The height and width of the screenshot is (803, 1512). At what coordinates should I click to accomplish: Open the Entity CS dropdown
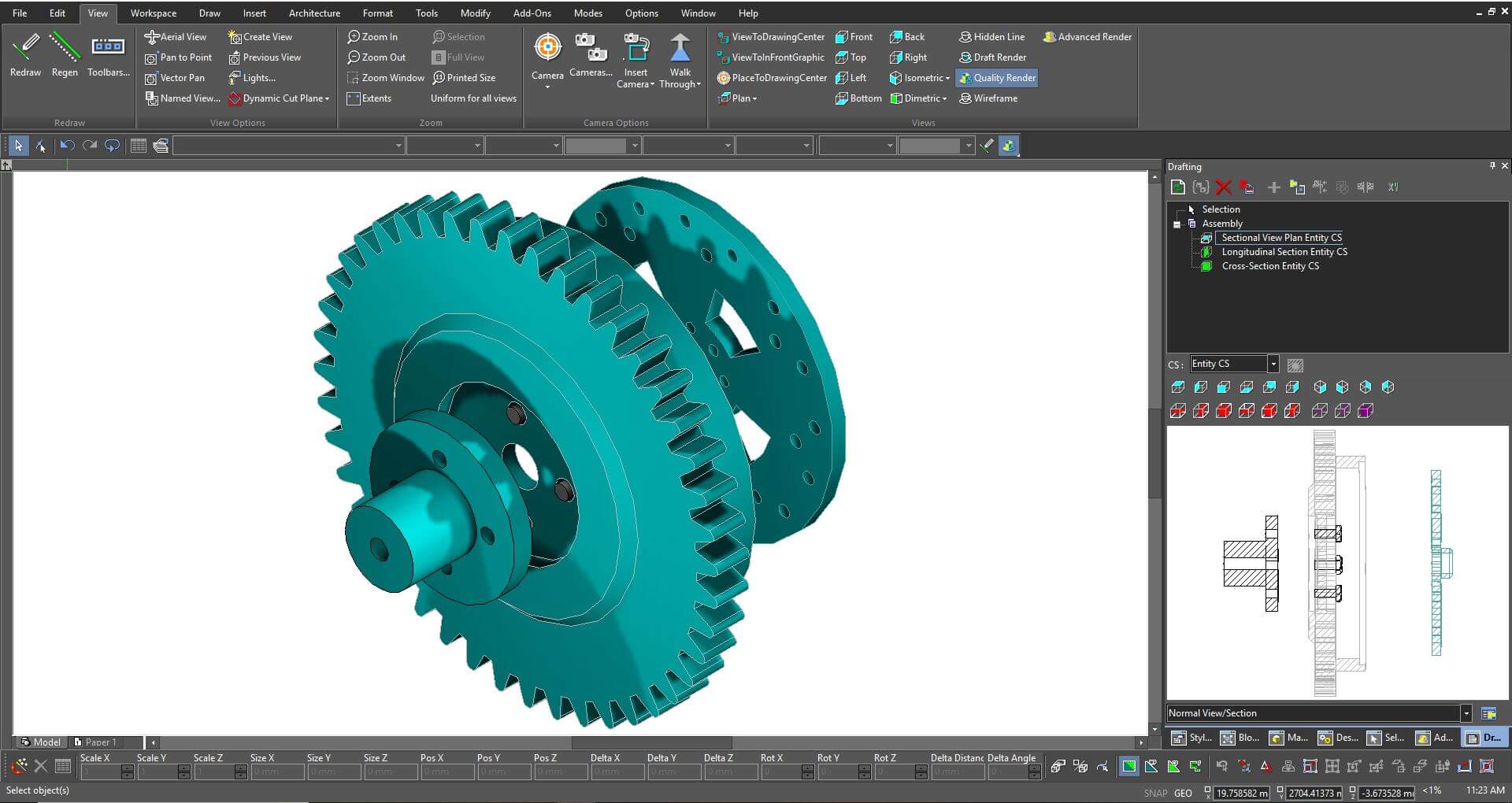1275,363
